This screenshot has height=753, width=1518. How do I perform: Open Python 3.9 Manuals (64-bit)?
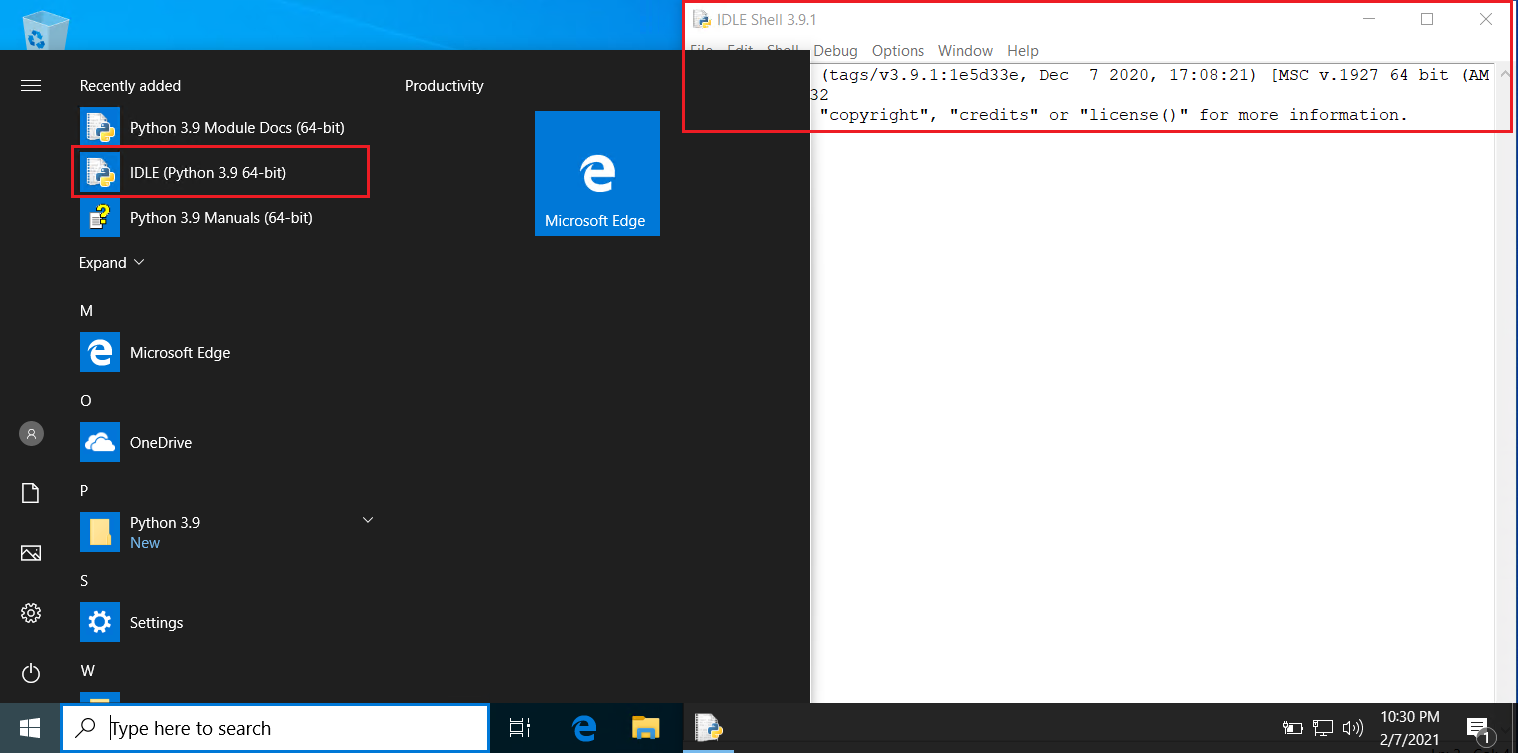225,217
